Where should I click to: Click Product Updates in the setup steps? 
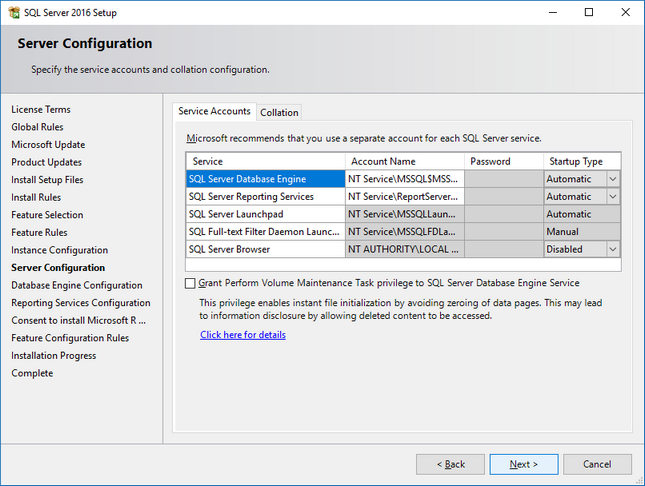46,163
